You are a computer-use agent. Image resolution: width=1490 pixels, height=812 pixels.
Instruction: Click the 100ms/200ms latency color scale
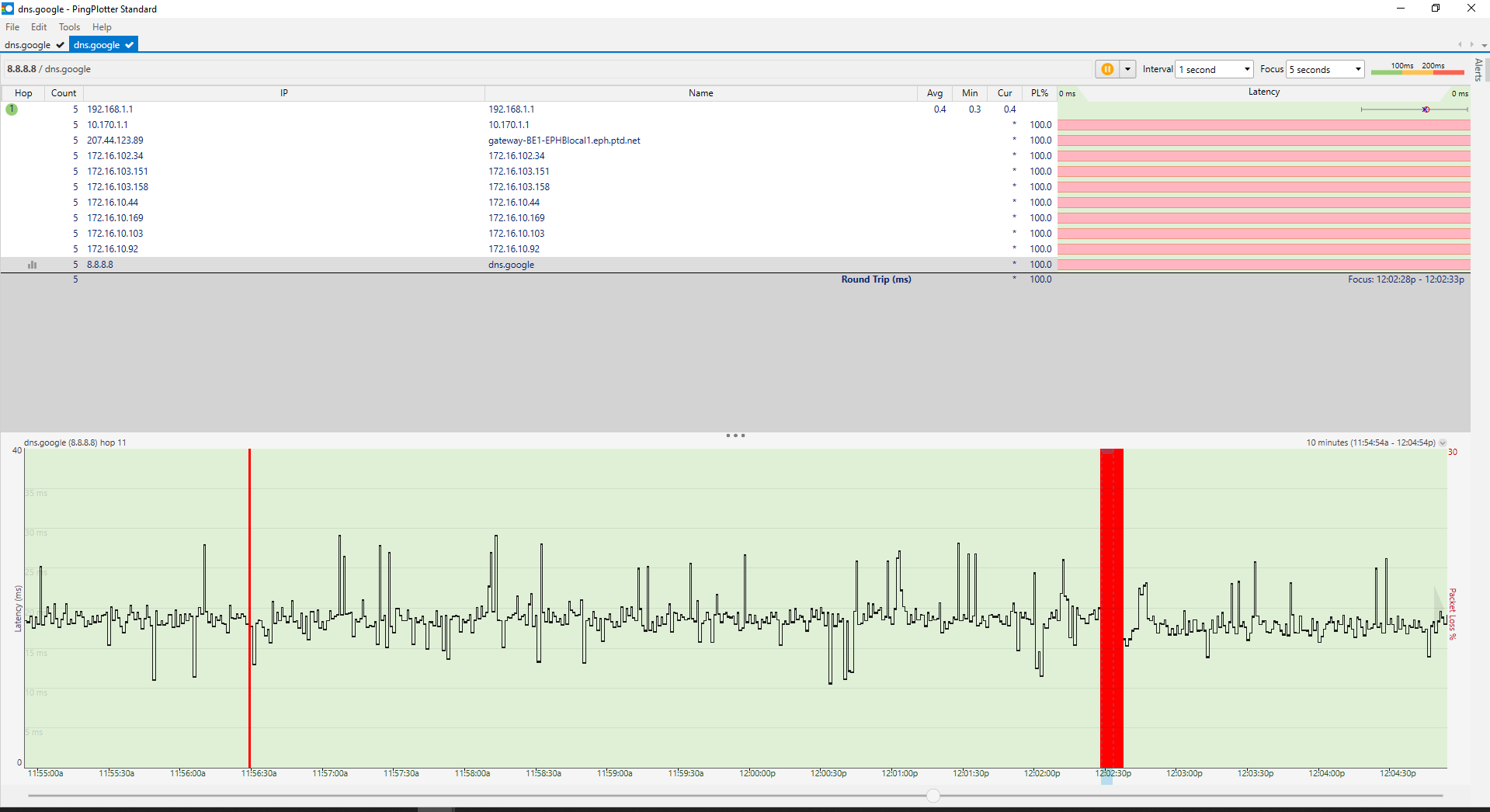click(1417, 69)
